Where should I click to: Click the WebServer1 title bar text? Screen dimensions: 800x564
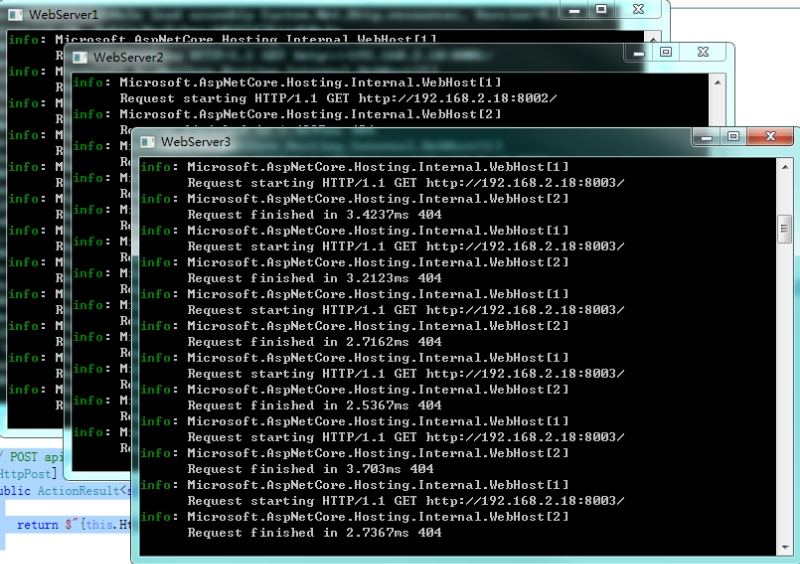coord(63,15)
